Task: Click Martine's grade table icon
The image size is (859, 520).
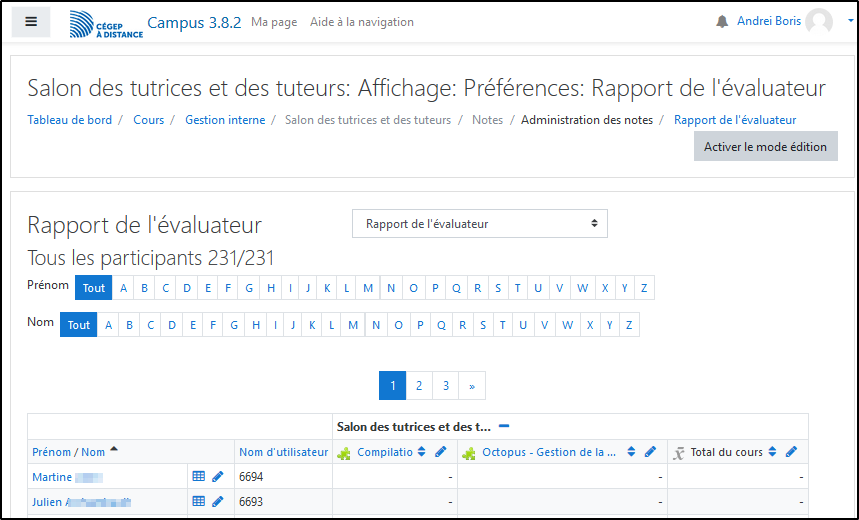Action: coord(199,477)
